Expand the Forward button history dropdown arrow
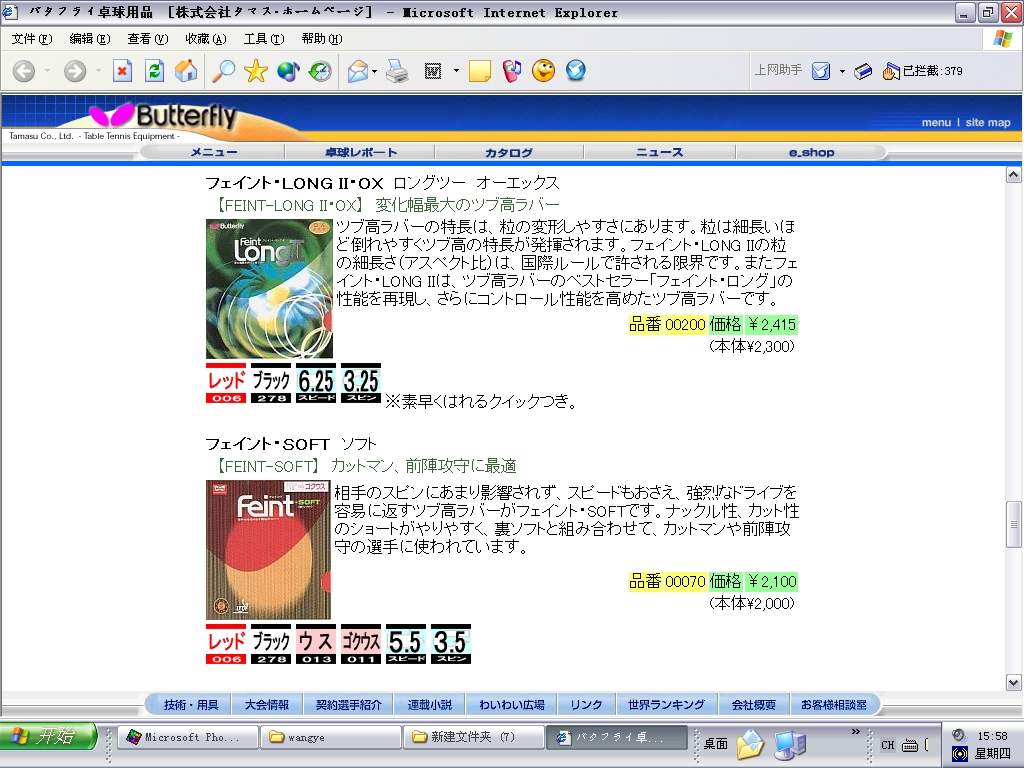This screenshot has height=768, width=1024. [x=99, y=71]
